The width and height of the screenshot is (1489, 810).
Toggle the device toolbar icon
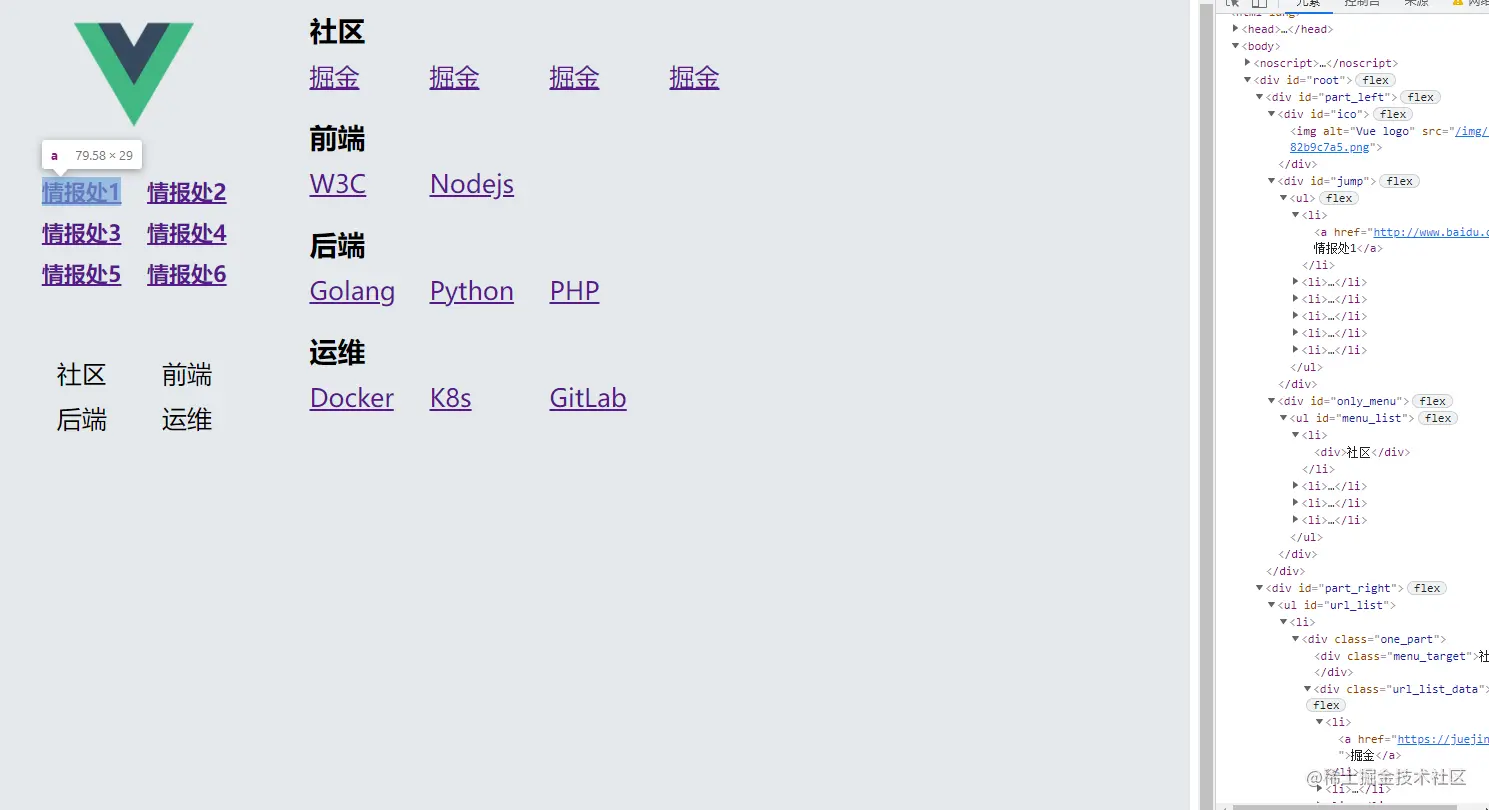1260,3
